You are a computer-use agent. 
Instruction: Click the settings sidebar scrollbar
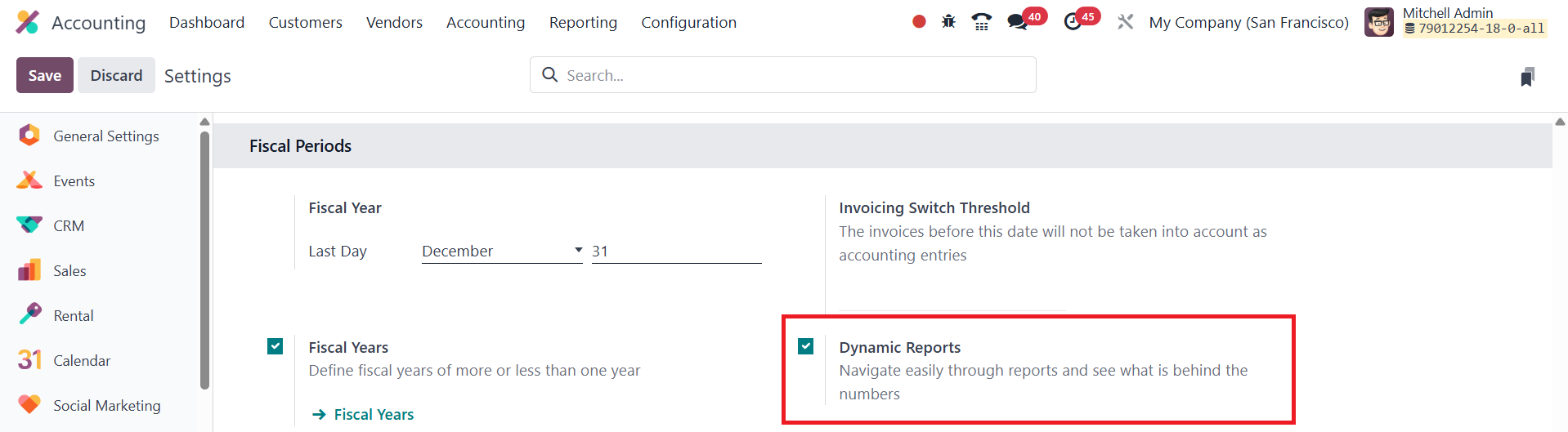pyautogui.click(x=204, y=261)
